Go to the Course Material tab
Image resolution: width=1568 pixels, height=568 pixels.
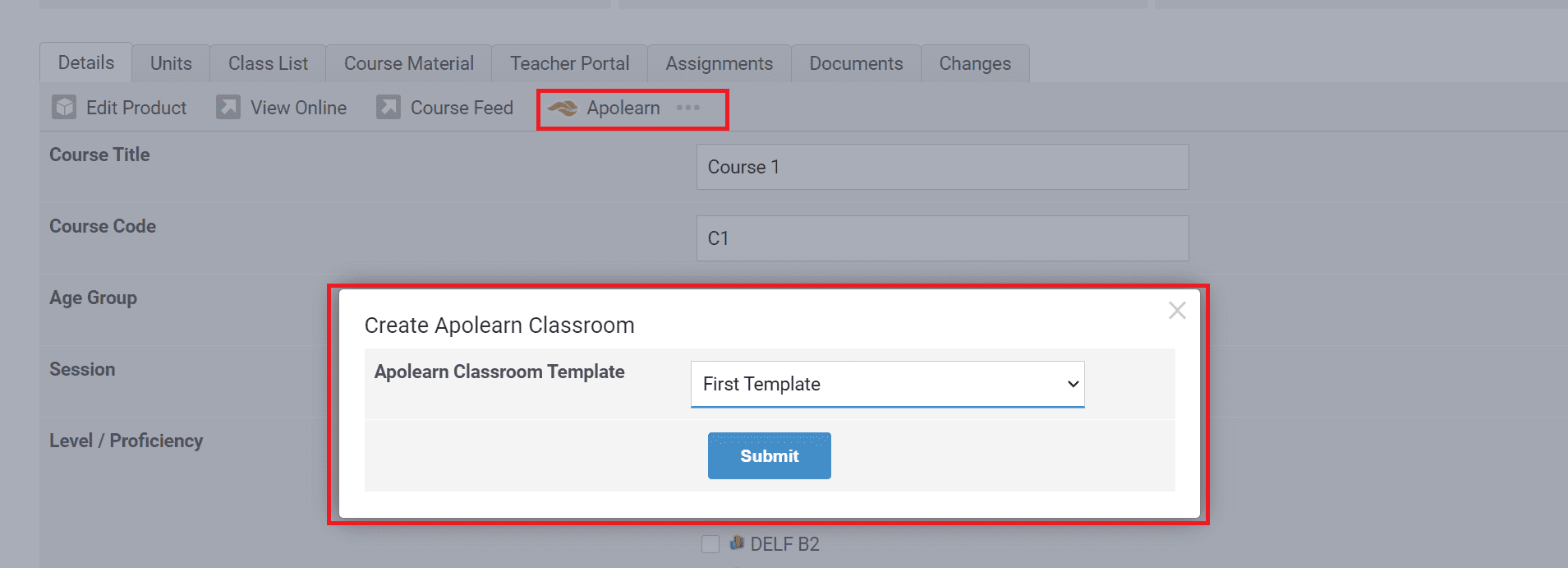tap(408, 63)
